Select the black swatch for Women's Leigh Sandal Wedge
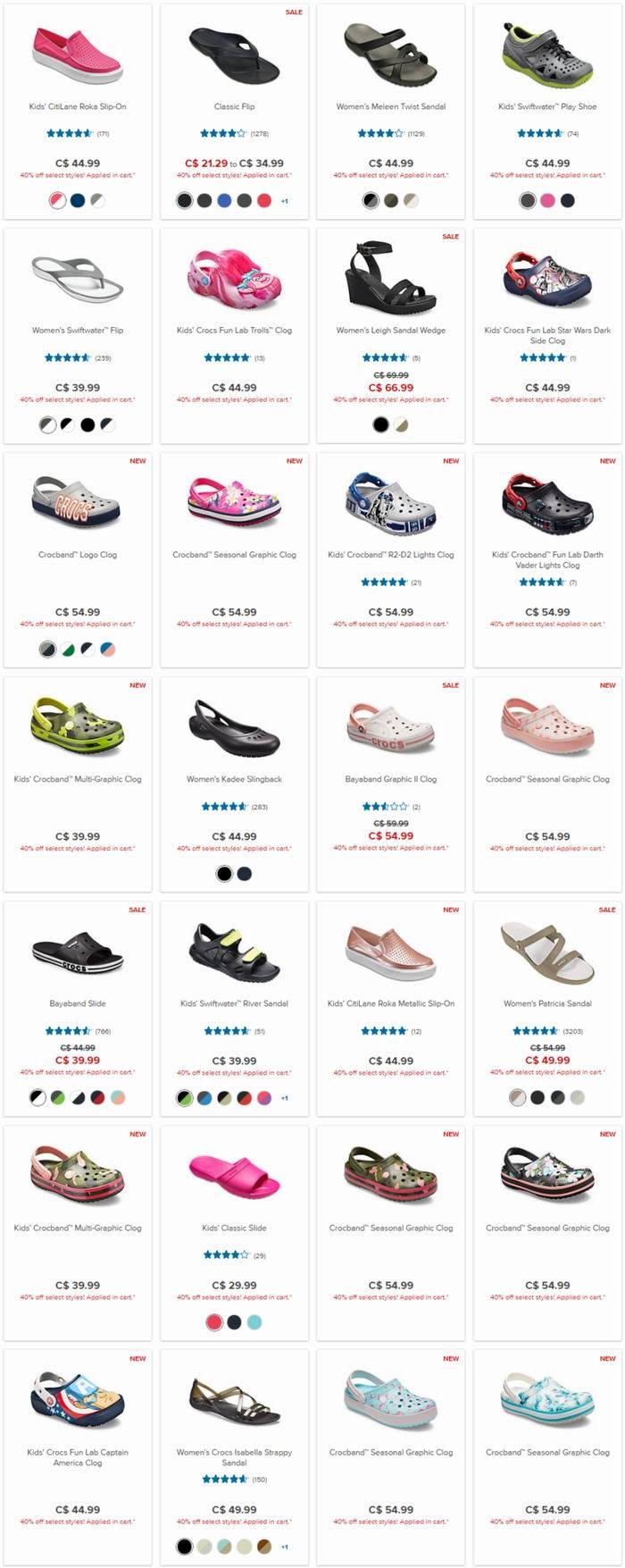625x1568 pixels. [x=380, y=425]
